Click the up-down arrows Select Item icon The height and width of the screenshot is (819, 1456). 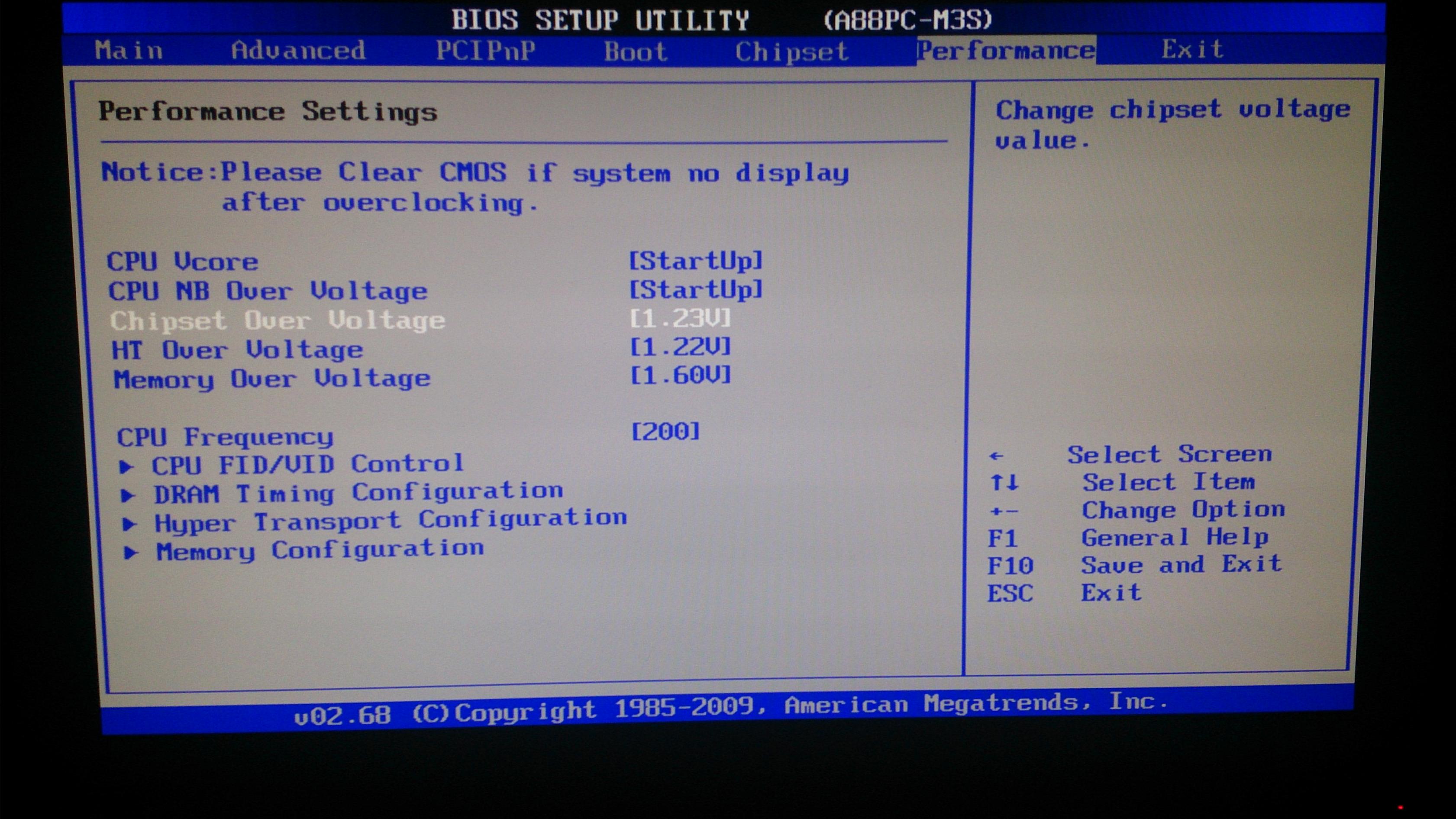pos(1004,482)
